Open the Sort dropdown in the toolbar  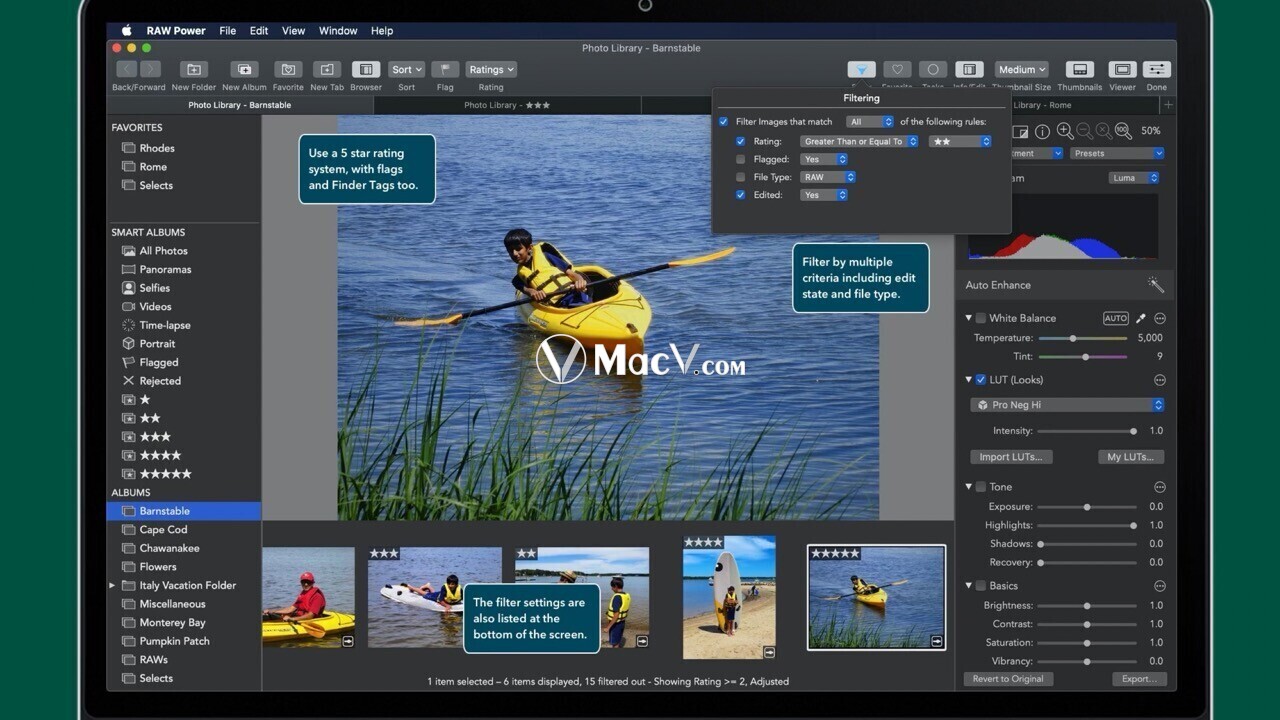click(x=406, y=69)
